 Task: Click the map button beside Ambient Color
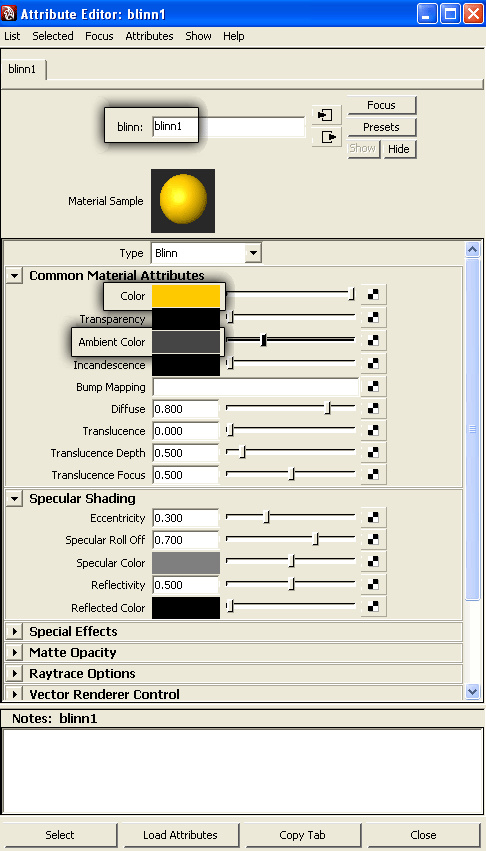374,341
